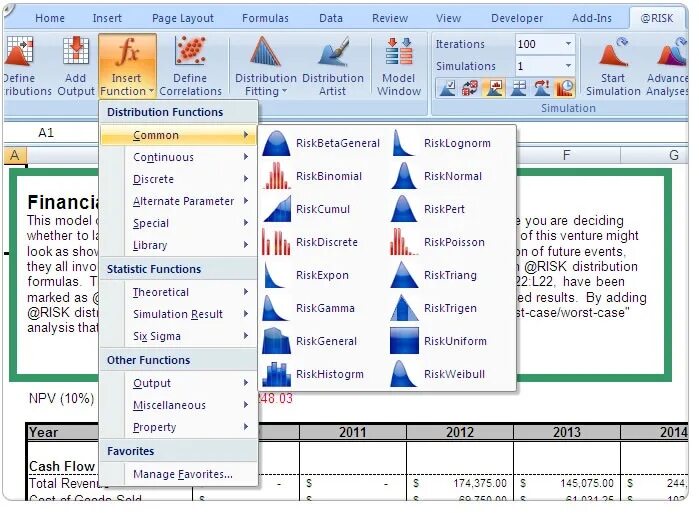
Task: Insert the RiskBinomial distribution
Action: (x=321, y=176)
